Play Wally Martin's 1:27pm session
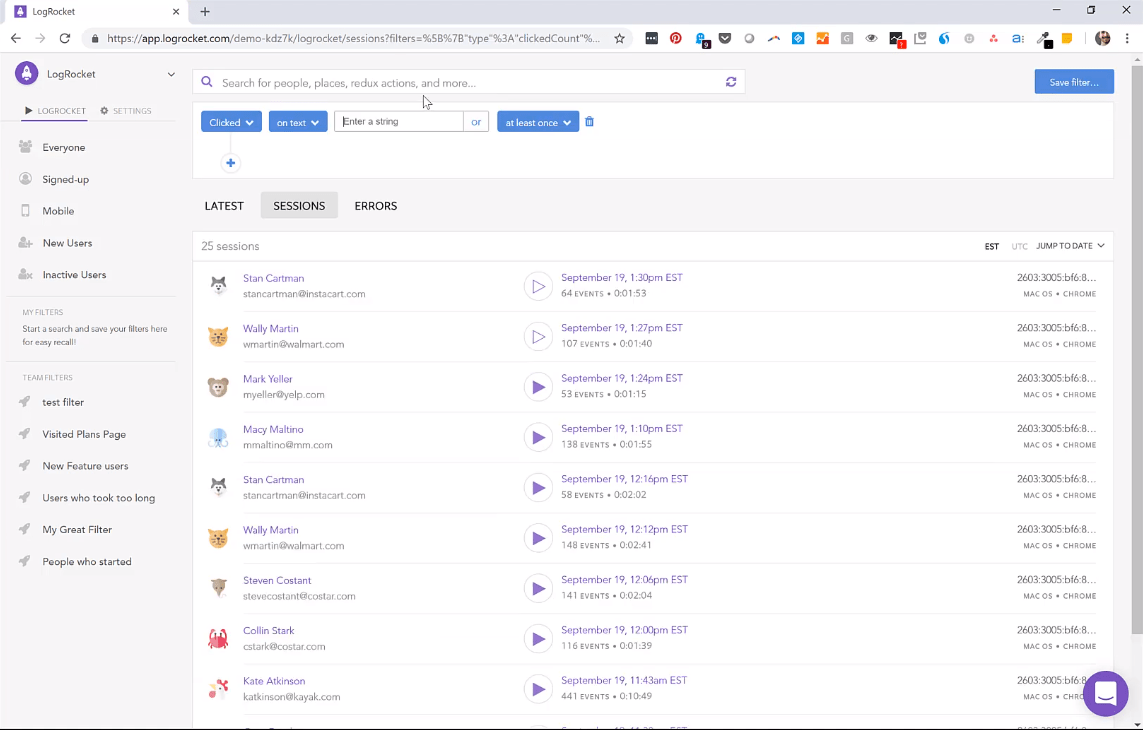The image size is (1143, 730). (538, 337)
